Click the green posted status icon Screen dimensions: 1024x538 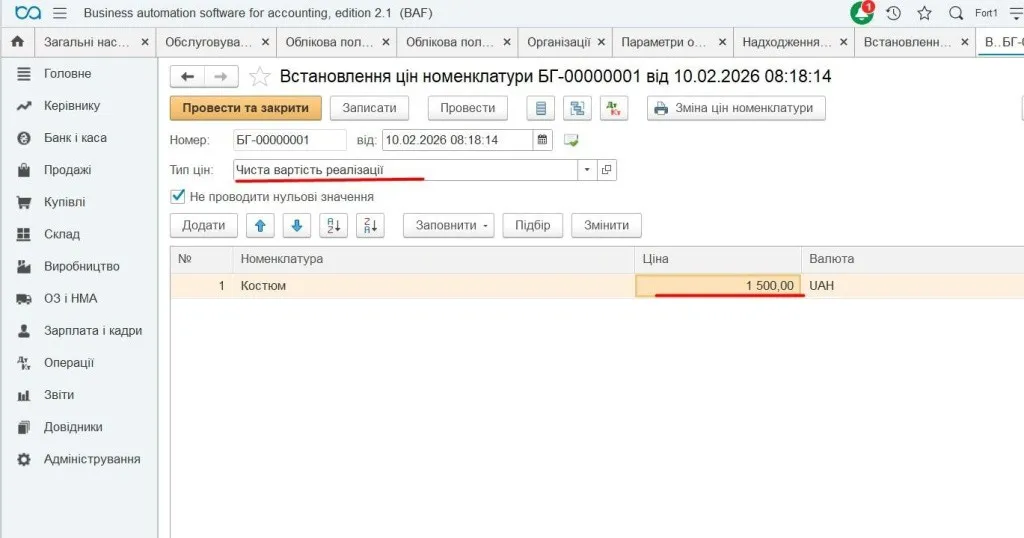[571, 140]
